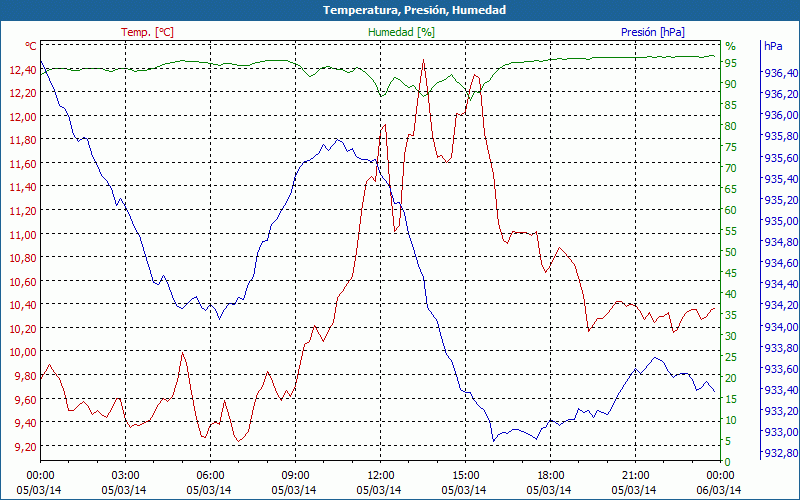Viewport: 800px width, 500px height.
Task: Click the 'hPa' unit label on the pressure axis
Action: tap(773, 46)
